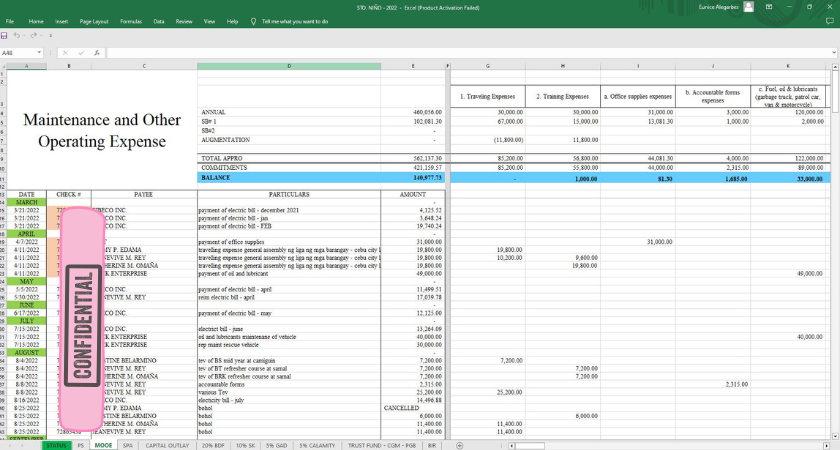840x450 pixels.
Task: Select column D header
Action: click(290, 66)
